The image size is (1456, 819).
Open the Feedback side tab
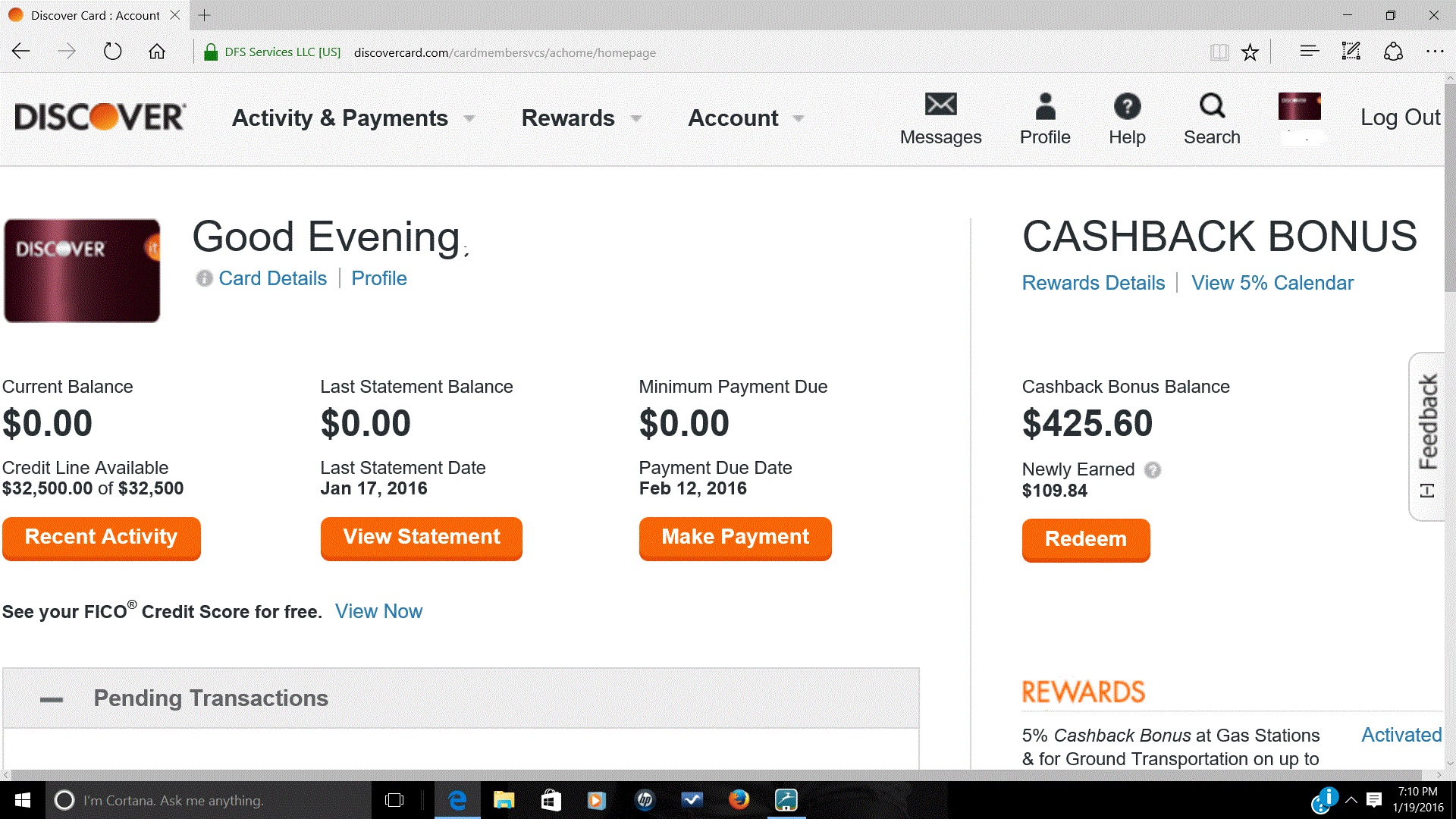1427,436
